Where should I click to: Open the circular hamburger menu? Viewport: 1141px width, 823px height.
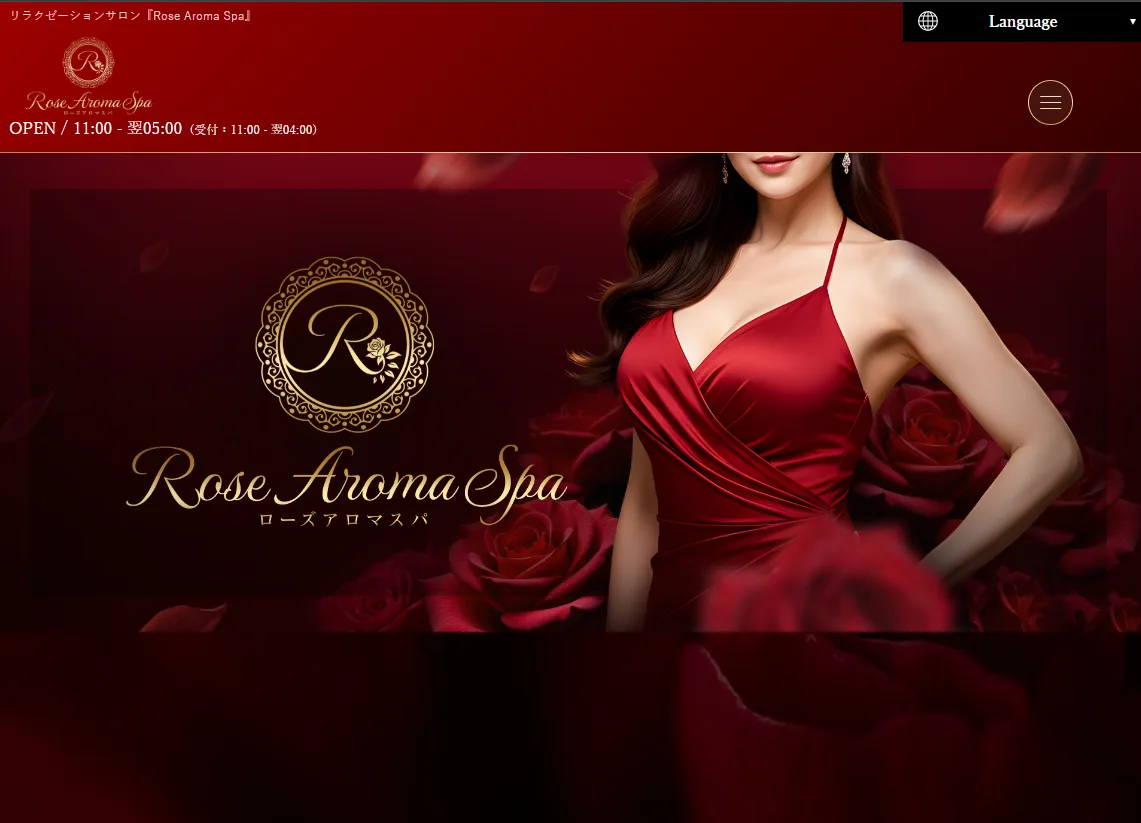pyautogui.click(x=1050, y=103)
